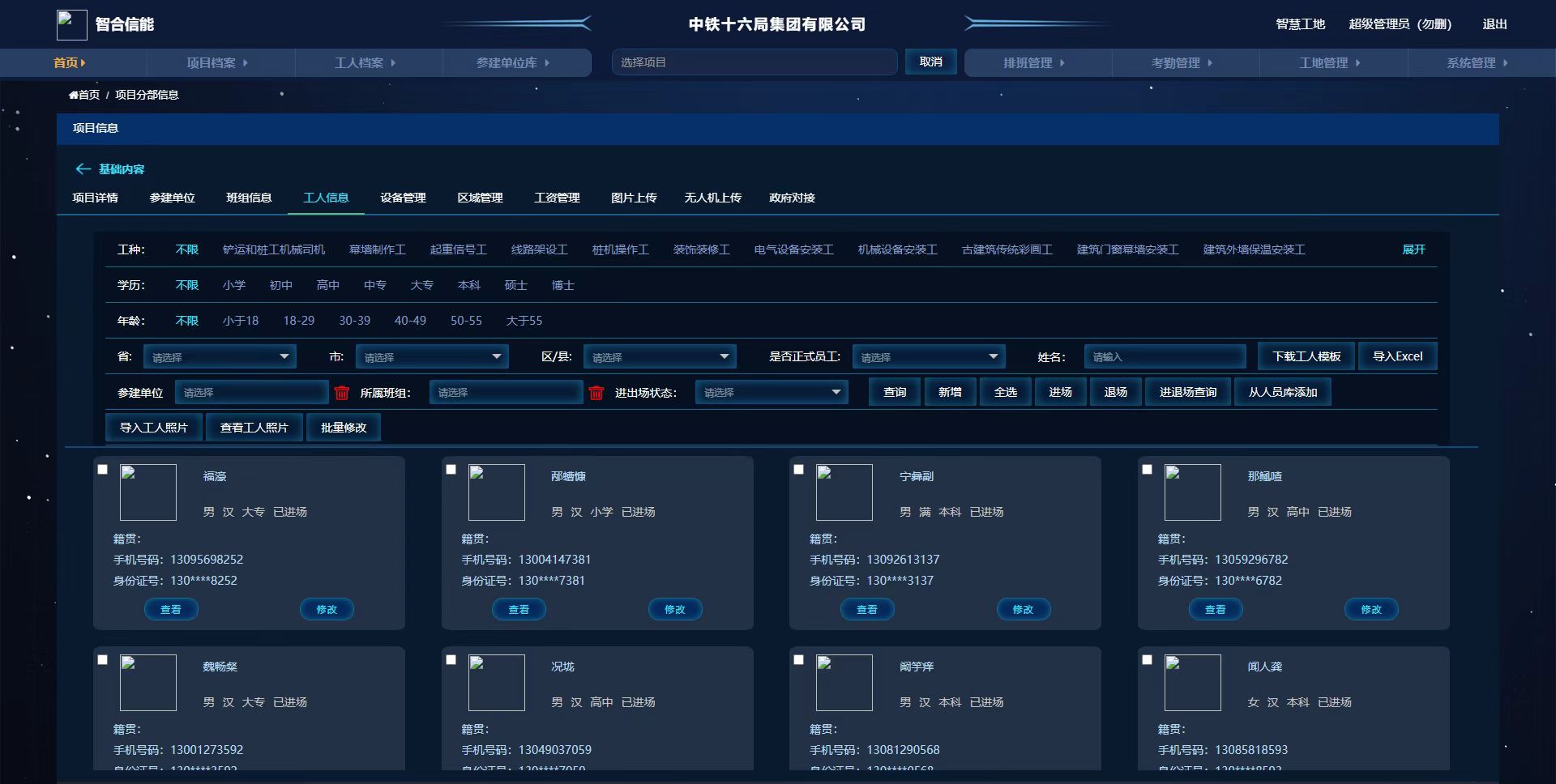Click the 查询 search button
Image resolution: width=1556 pixels, height=784 pixels.
895,392
